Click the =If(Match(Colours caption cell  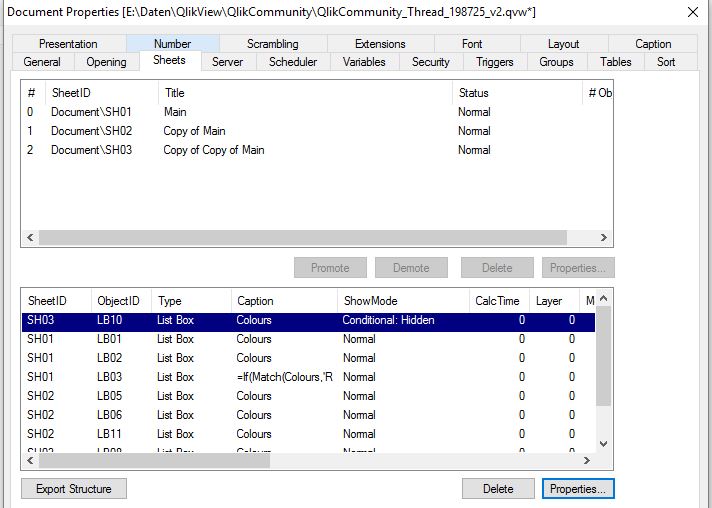tap(285, 377)
